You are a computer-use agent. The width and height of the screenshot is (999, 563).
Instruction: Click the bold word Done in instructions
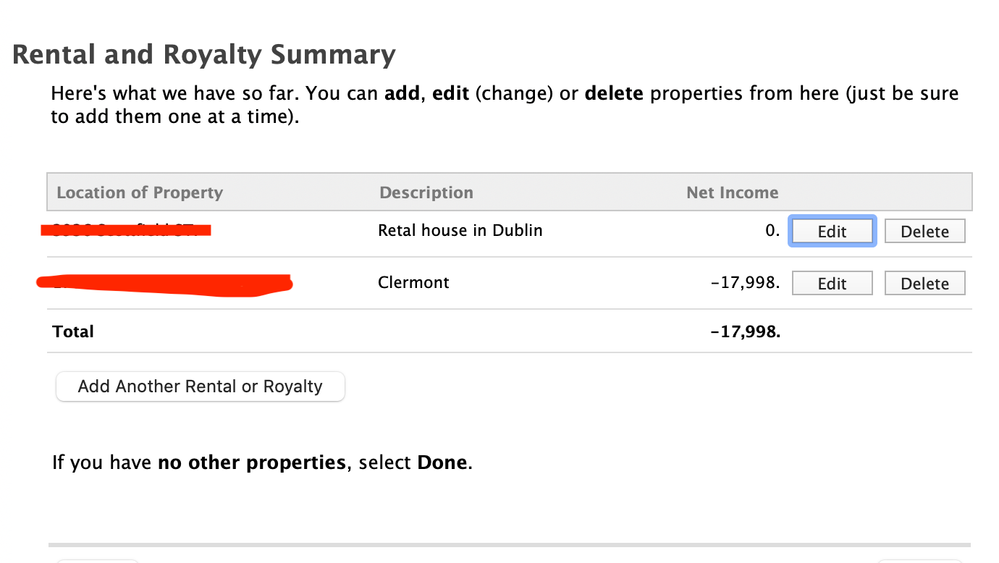[442, 463]
